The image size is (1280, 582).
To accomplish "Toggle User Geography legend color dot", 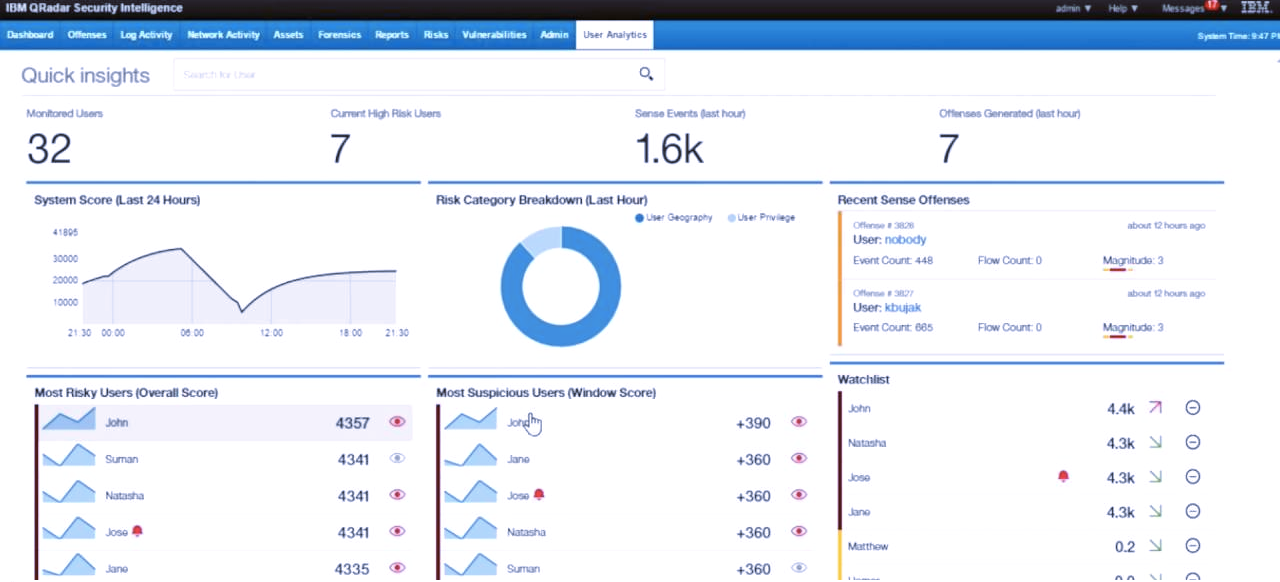I will click(639, 217).
